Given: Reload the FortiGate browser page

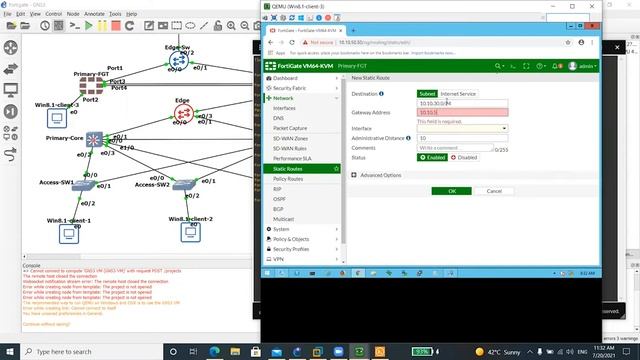Looking at the screenshot, I should [292, 42].
